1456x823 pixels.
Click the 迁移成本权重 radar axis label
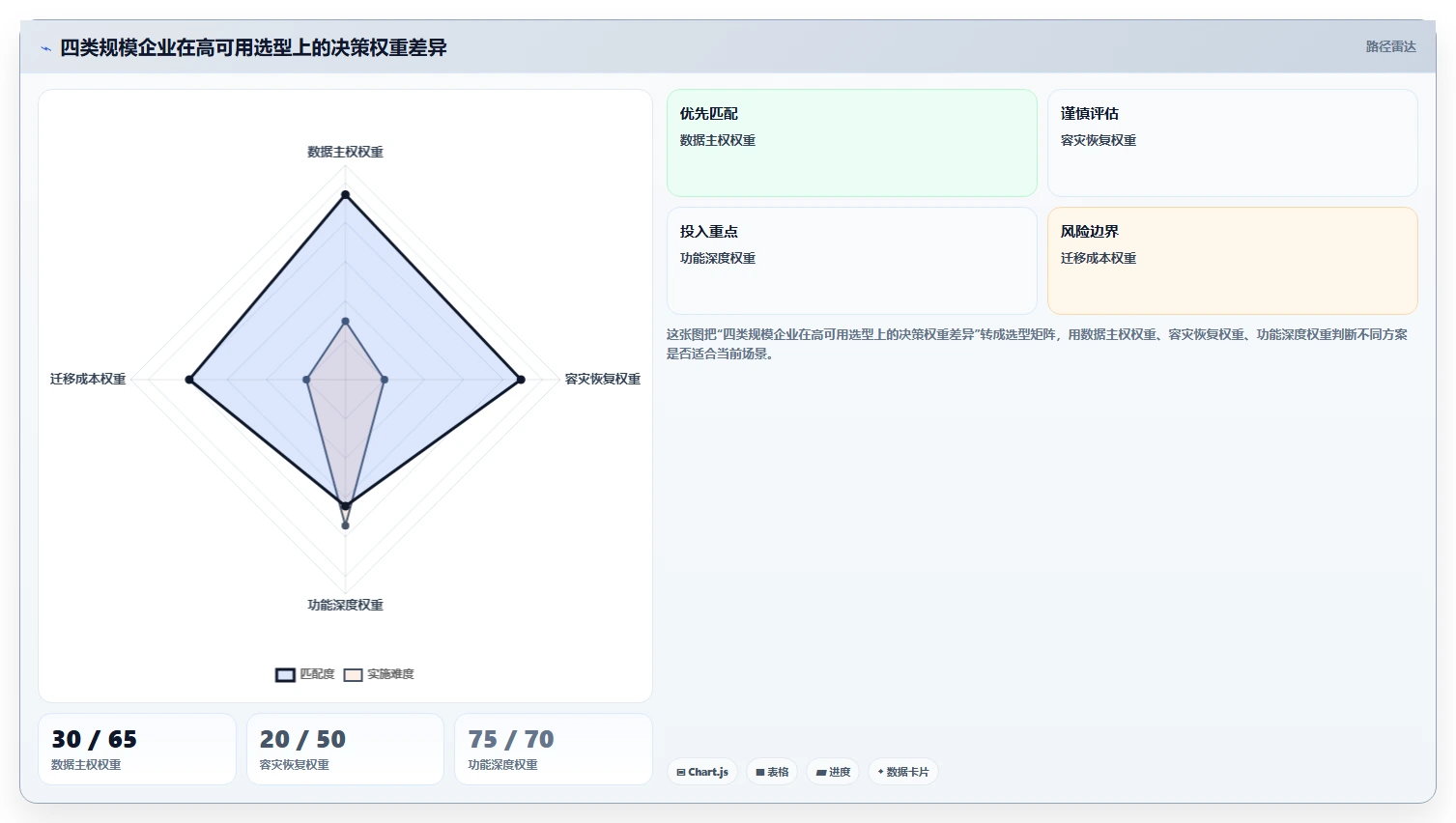88,379
